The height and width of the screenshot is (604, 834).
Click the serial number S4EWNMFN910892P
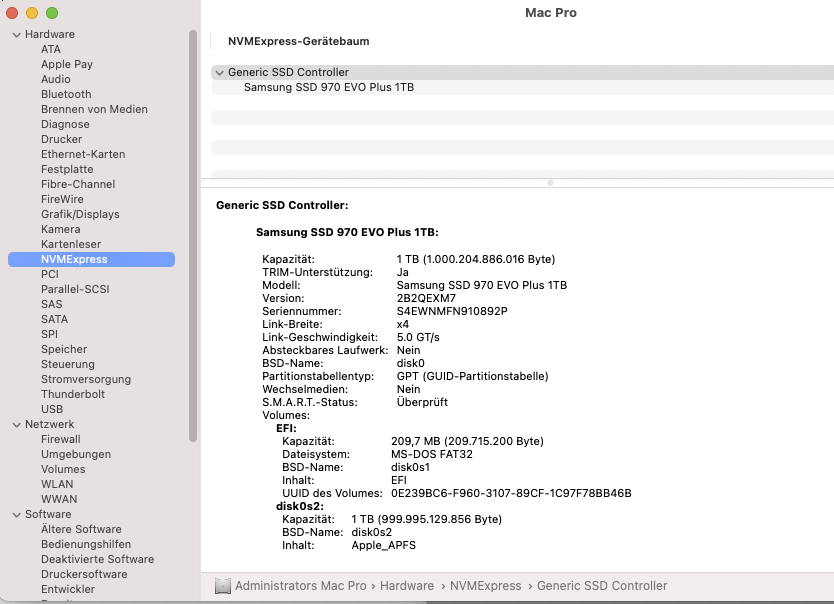pos(452,312)
